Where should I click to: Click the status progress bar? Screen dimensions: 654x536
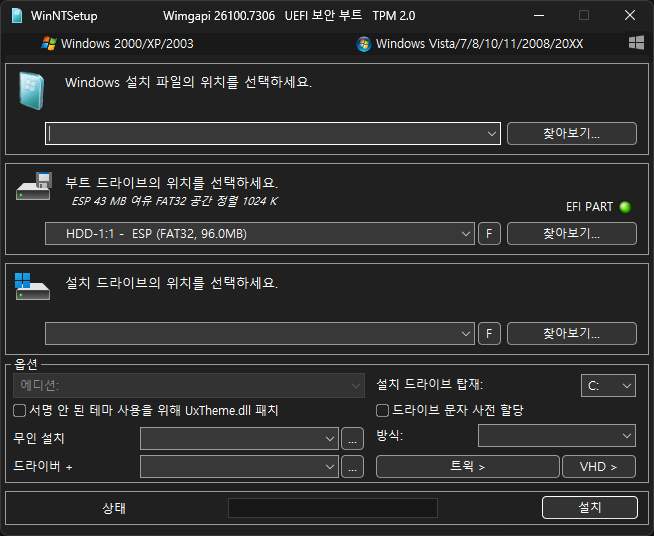coord(333,508)
